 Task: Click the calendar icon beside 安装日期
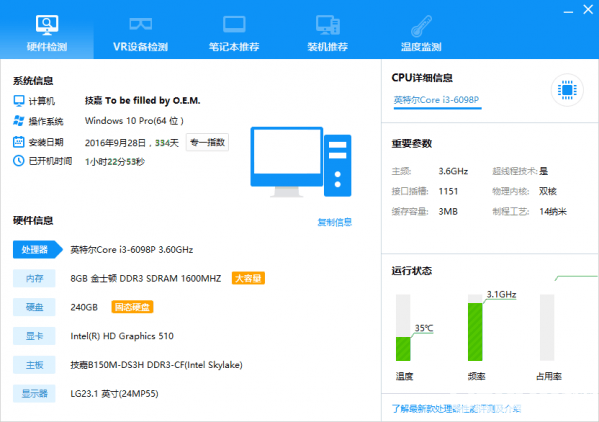click(19, 142)
